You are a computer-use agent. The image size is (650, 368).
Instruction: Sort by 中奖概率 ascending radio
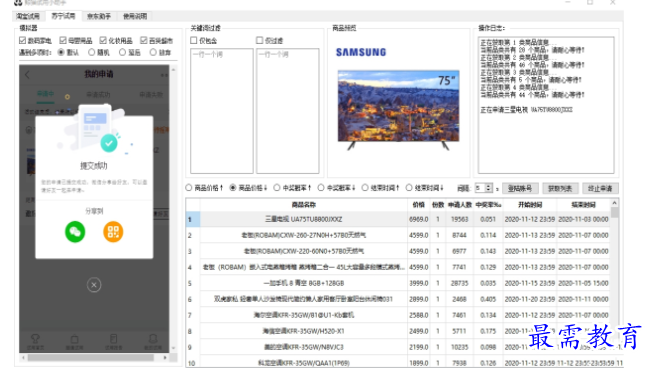[277, 188]
